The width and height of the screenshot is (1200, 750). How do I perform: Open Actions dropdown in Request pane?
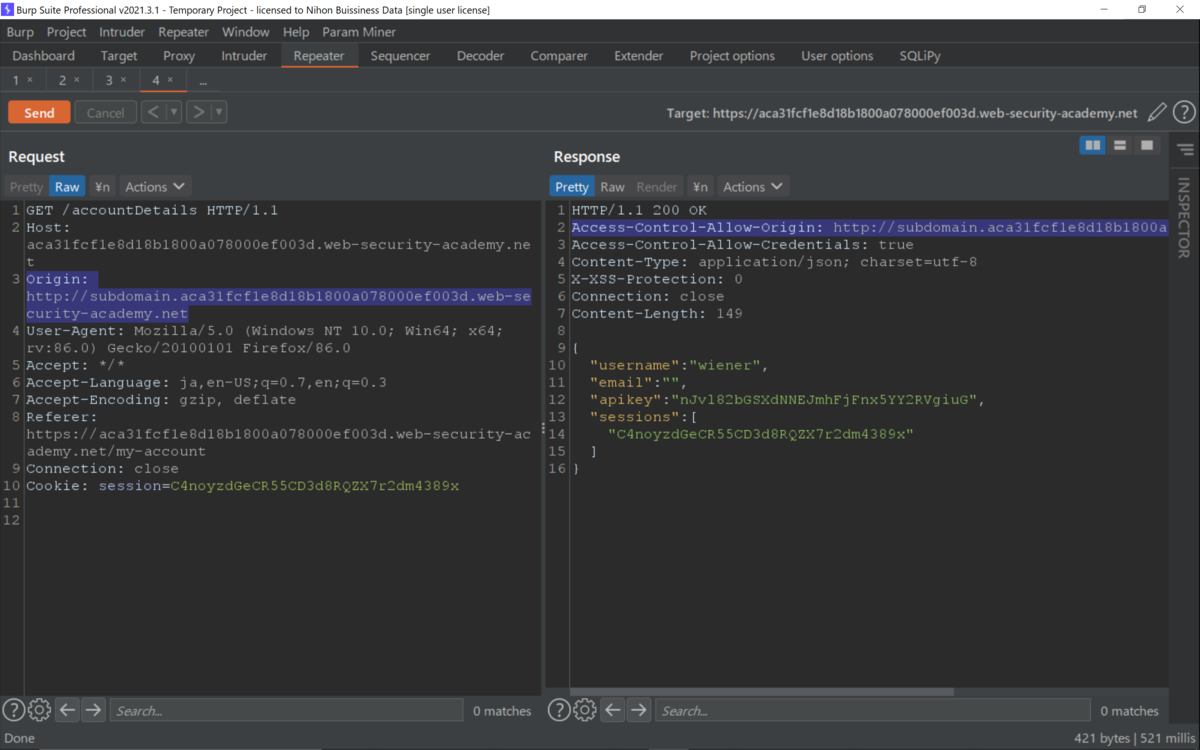pos(155,187)
